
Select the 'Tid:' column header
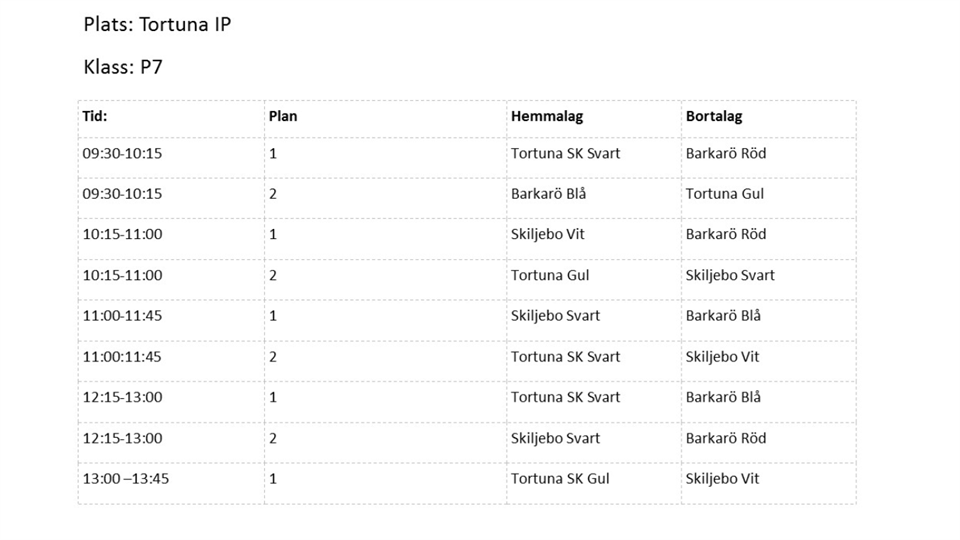point(94,116)
